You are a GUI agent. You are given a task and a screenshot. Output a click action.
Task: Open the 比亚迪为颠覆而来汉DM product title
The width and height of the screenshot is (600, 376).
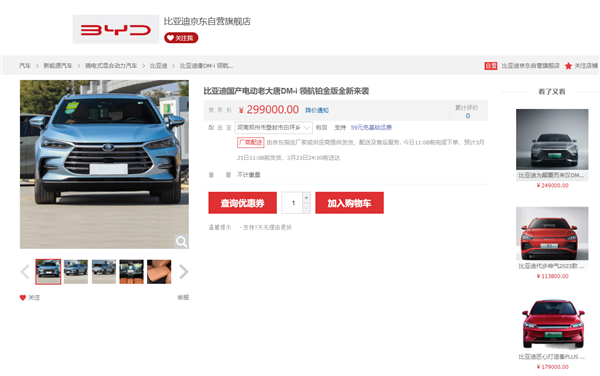tap(552, 175)
